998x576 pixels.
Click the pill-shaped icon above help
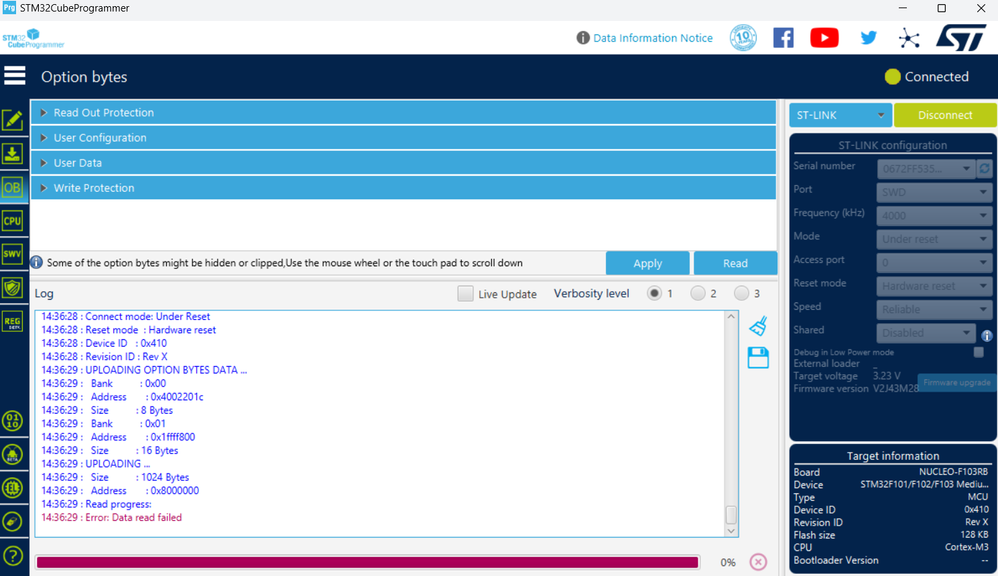click(x=12, y=522)
